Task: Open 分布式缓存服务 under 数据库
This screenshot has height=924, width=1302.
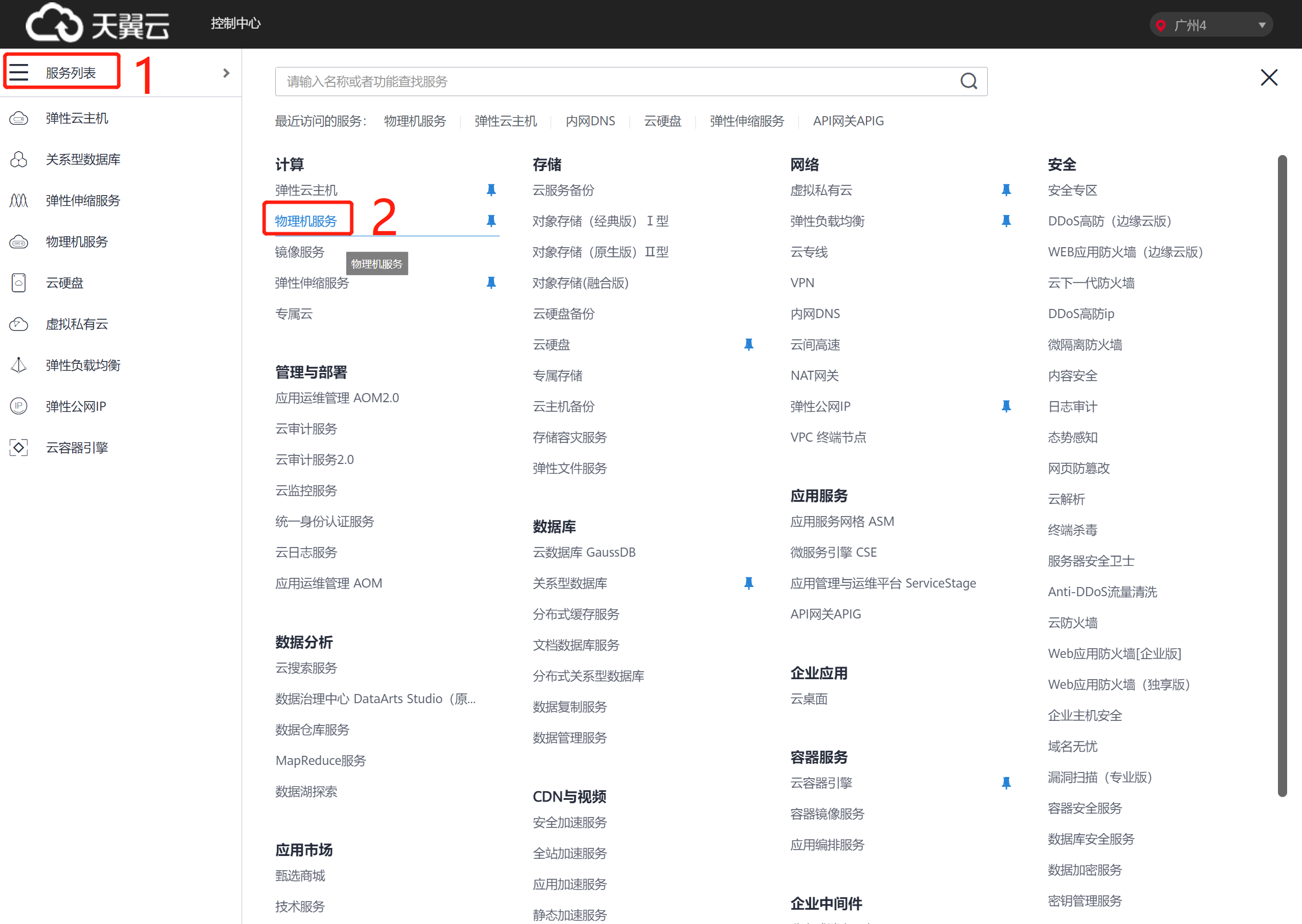Action: tap(576, 614)
